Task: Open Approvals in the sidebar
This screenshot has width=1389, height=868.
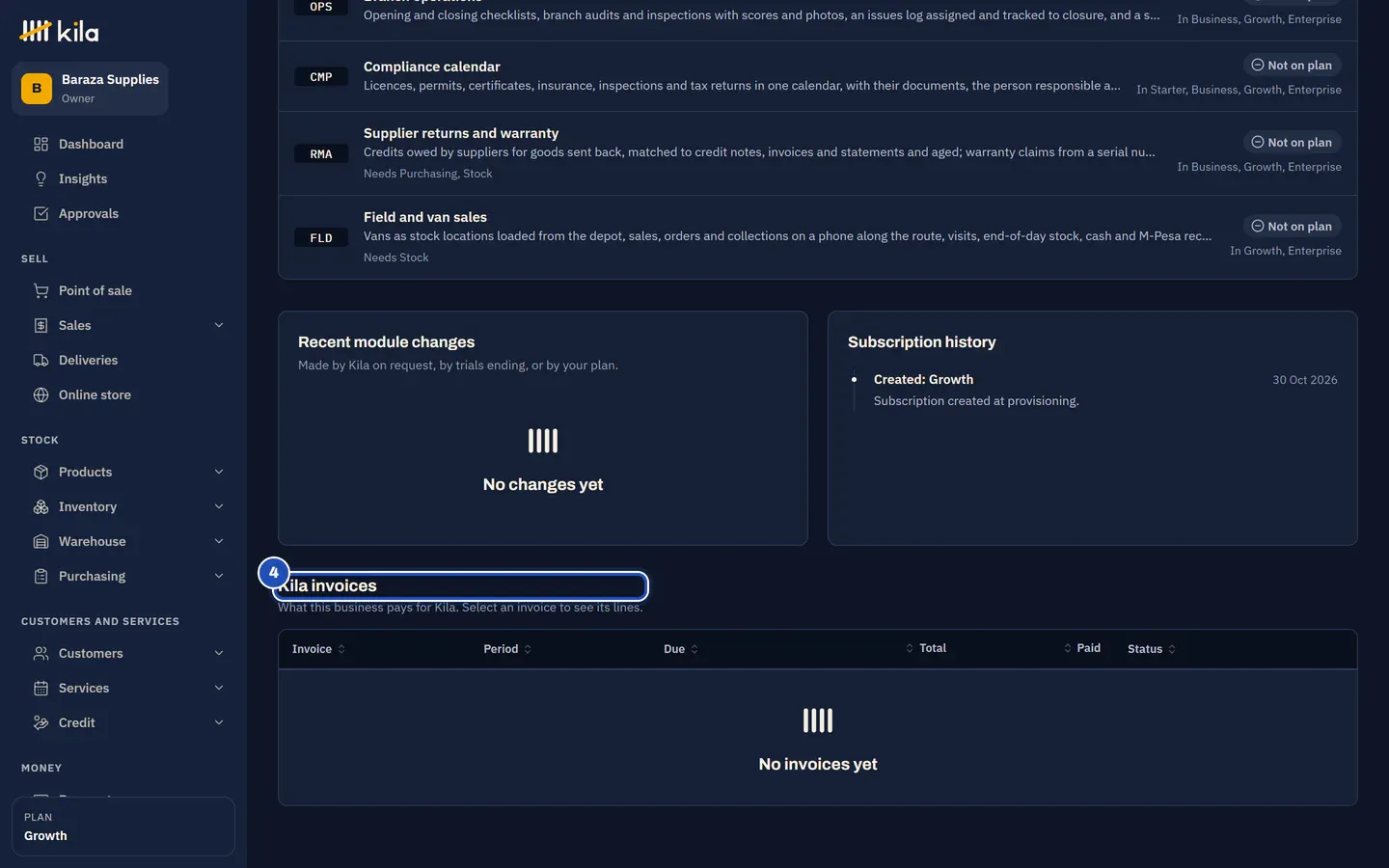Action: [123, 214]
